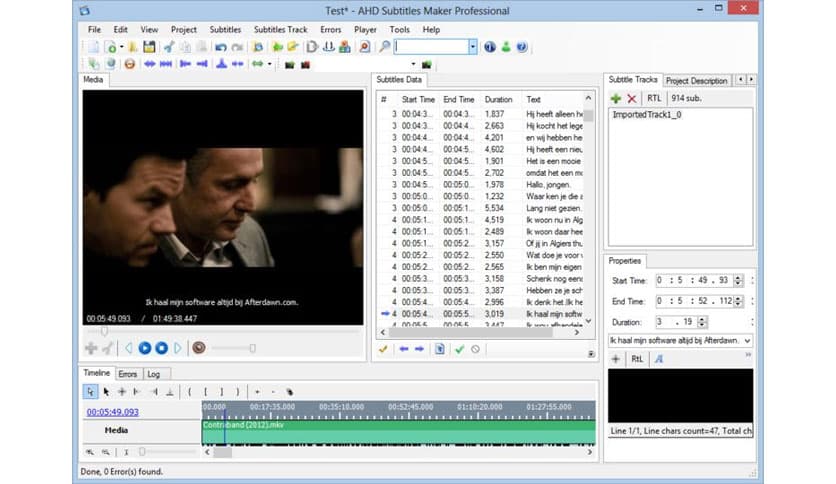This screenshot has height=484, width=836.
Task: Open the Subtitles Track menu
Action: tap(280, 29)
